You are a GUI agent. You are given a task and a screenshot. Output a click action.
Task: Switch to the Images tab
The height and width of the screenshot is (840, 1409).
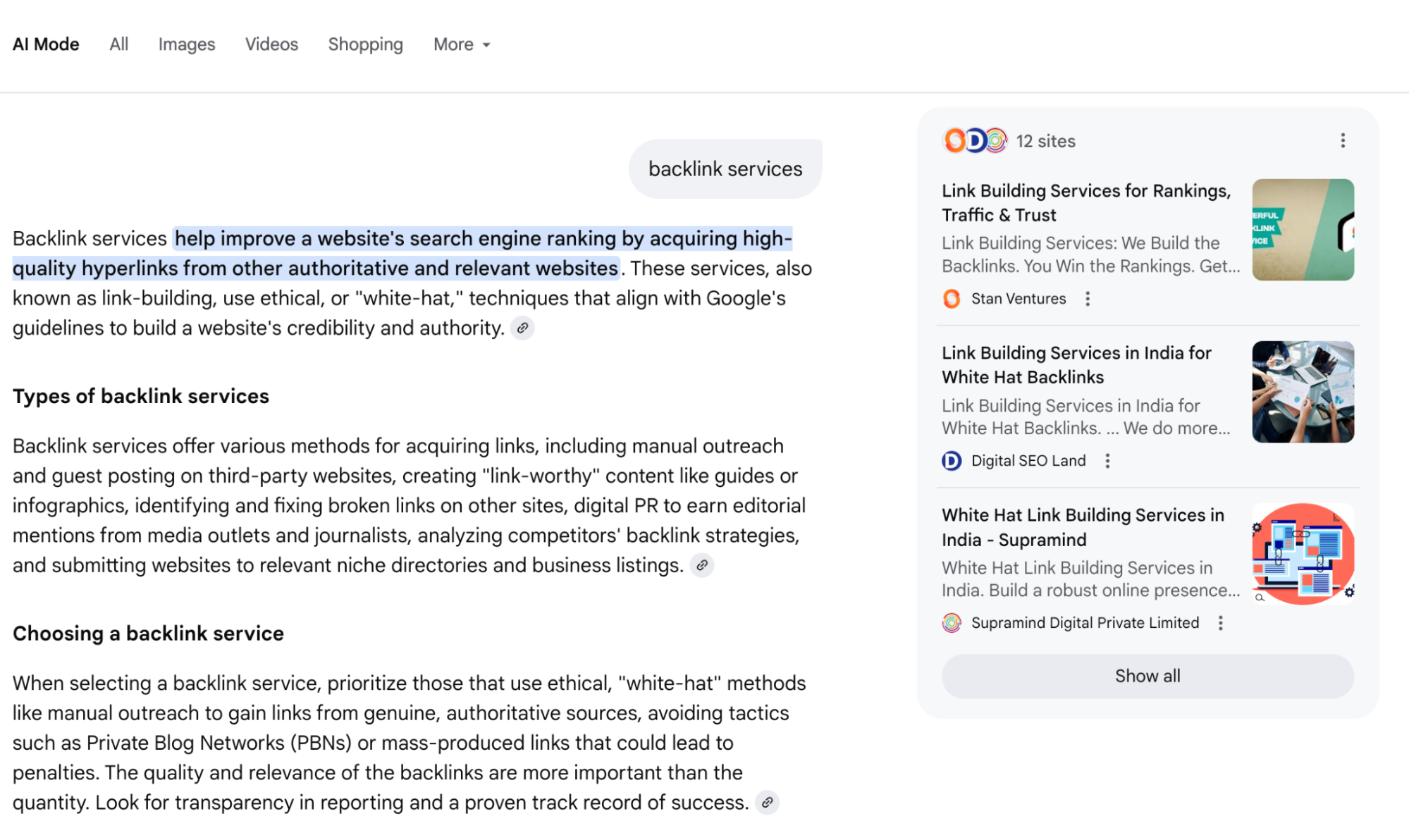[x=187, y=44]
